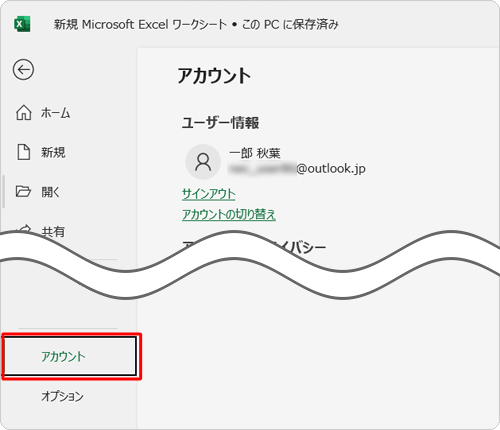Viewport: 500px width, 430px height.
Task: Choose 開く from the sidebar
Action: click(51, 192)
